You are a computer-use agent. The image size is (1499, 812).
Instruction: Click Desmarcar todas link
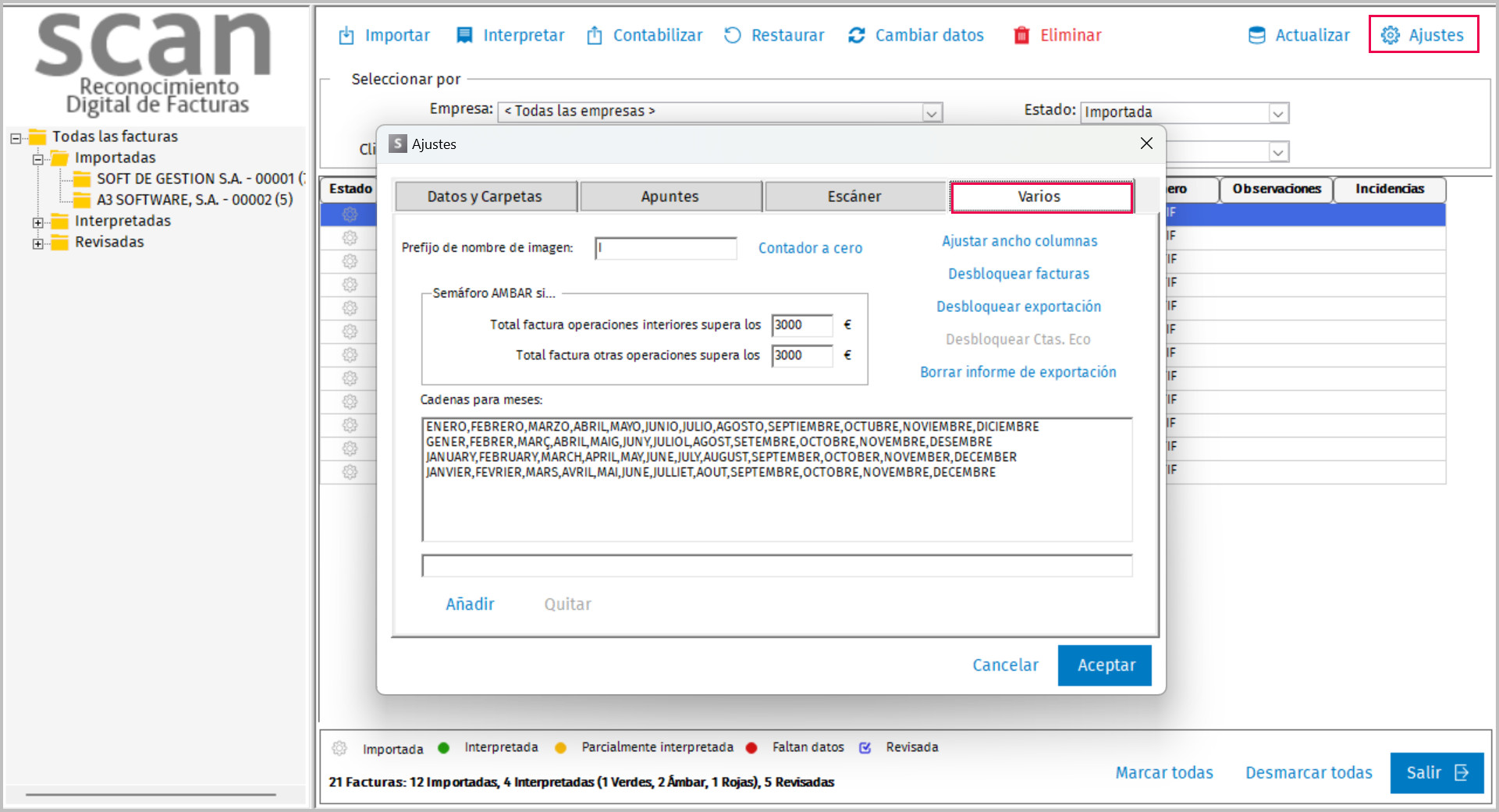click(x=1309, y=772)
